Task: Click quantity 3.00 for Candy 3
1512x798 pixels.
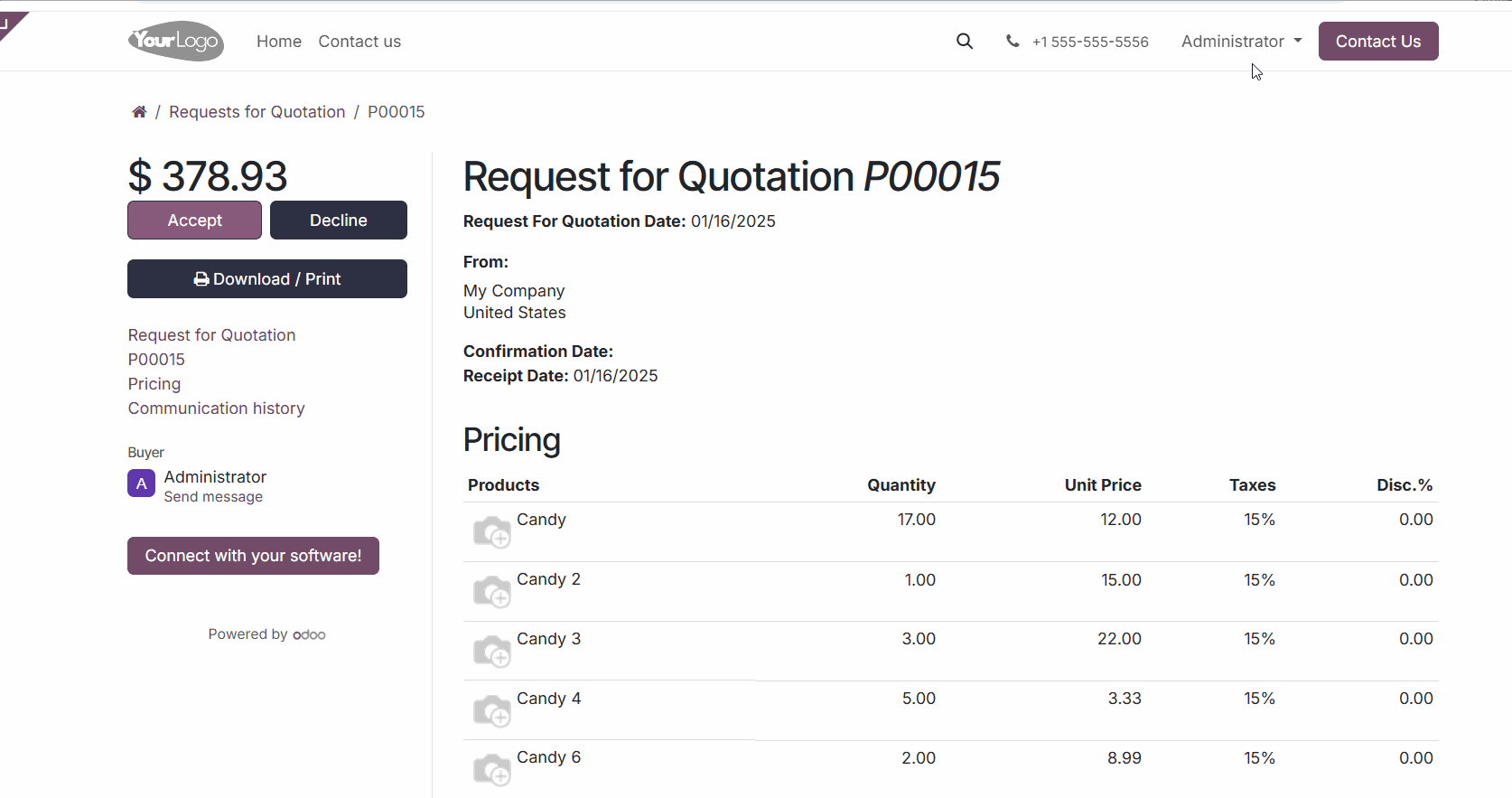Action: (919, 639)
